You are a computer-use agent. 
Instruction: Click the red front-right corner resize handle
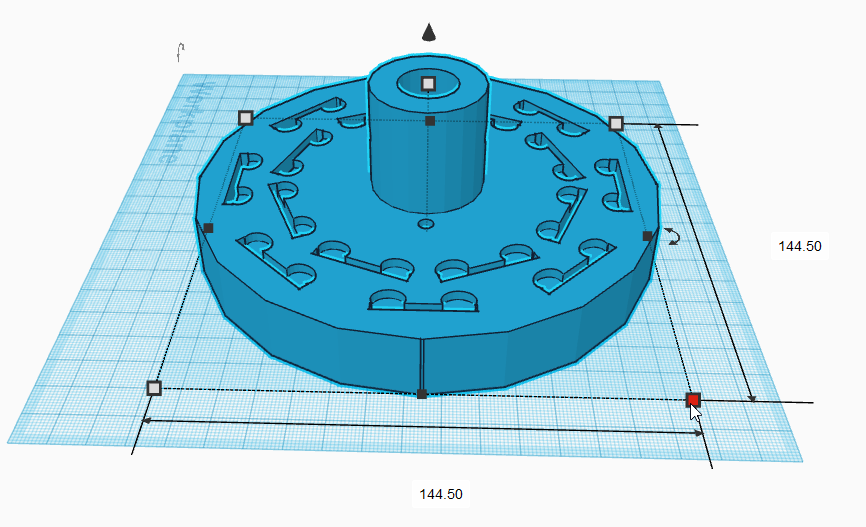(x=693, y=400)
